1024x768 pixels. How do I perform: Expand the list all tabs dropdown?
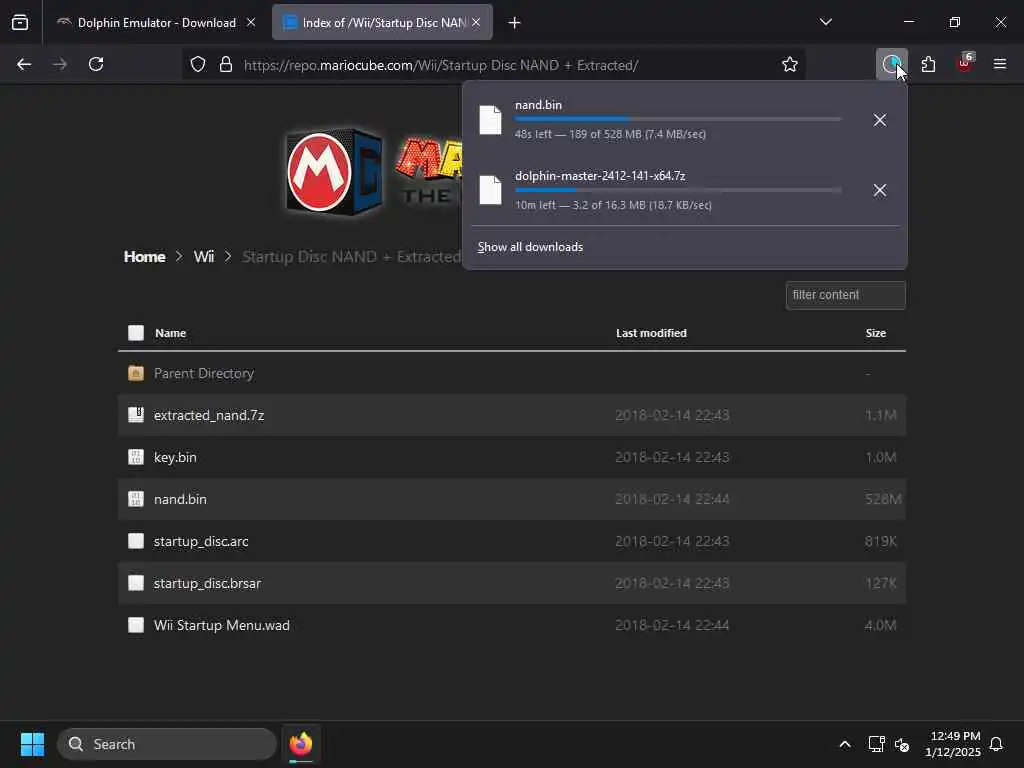(x=825, y=22)
